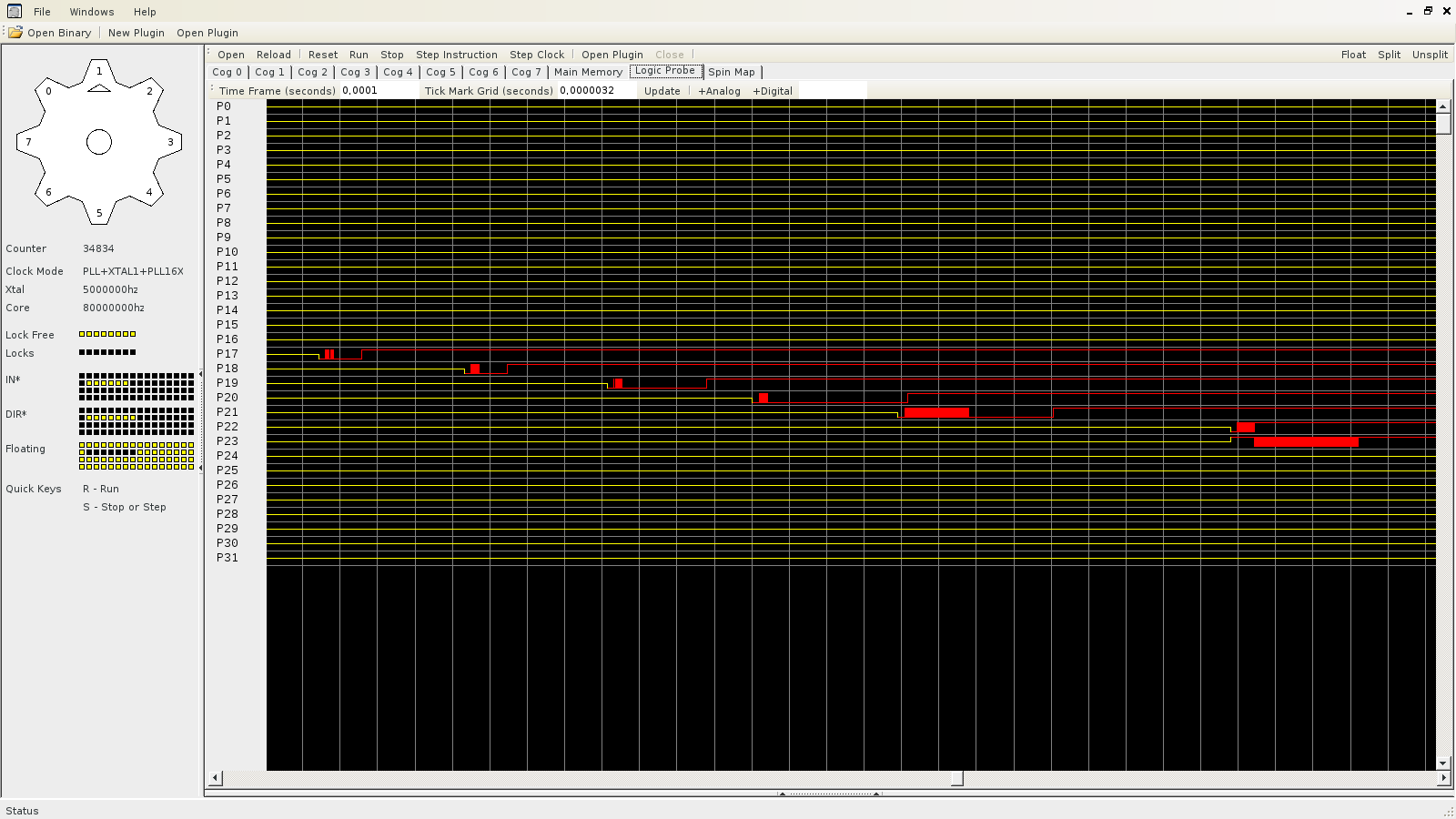Switch to the Main Memory tab
This screenshot has height=819, width=1456.
pos(588,72)
